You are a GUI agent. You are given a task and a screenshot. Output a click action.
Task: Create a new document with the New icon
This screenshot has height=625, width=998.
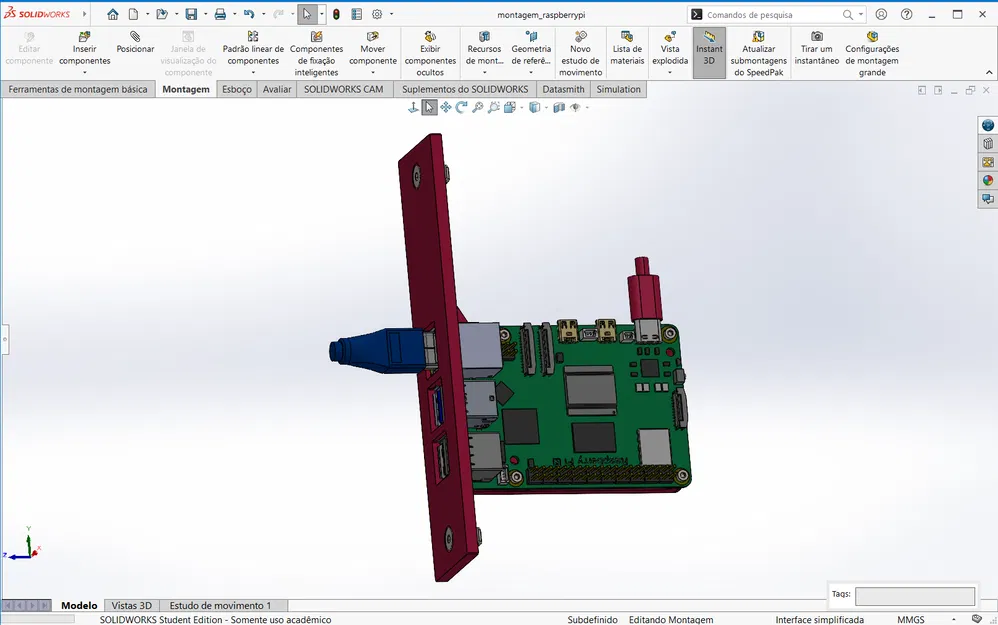pyautogui.click(x=134, y=14)
